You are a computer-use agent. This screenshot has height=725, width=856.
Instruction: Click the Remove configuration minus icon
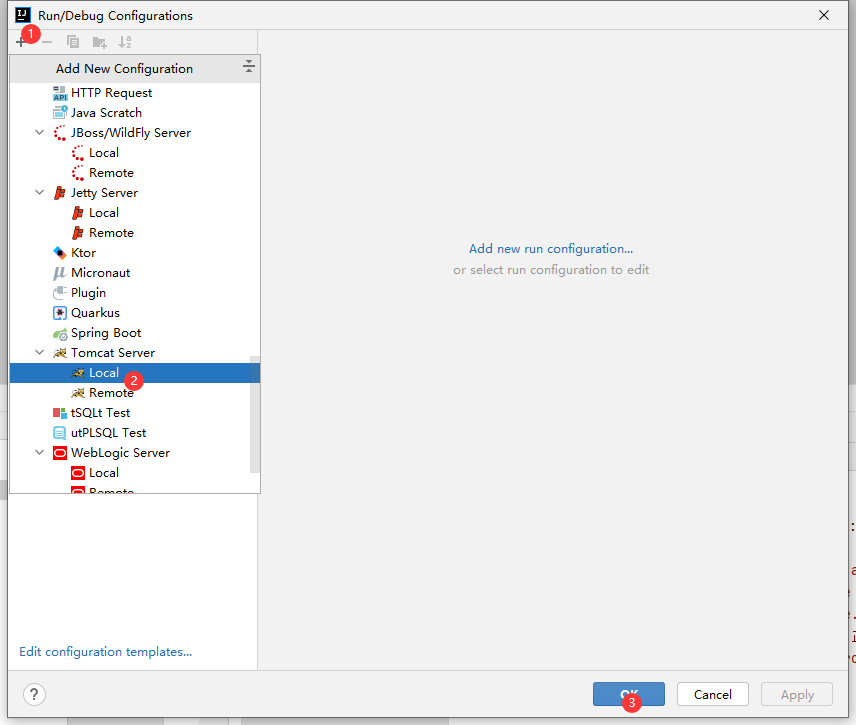(x=47, y=42)
